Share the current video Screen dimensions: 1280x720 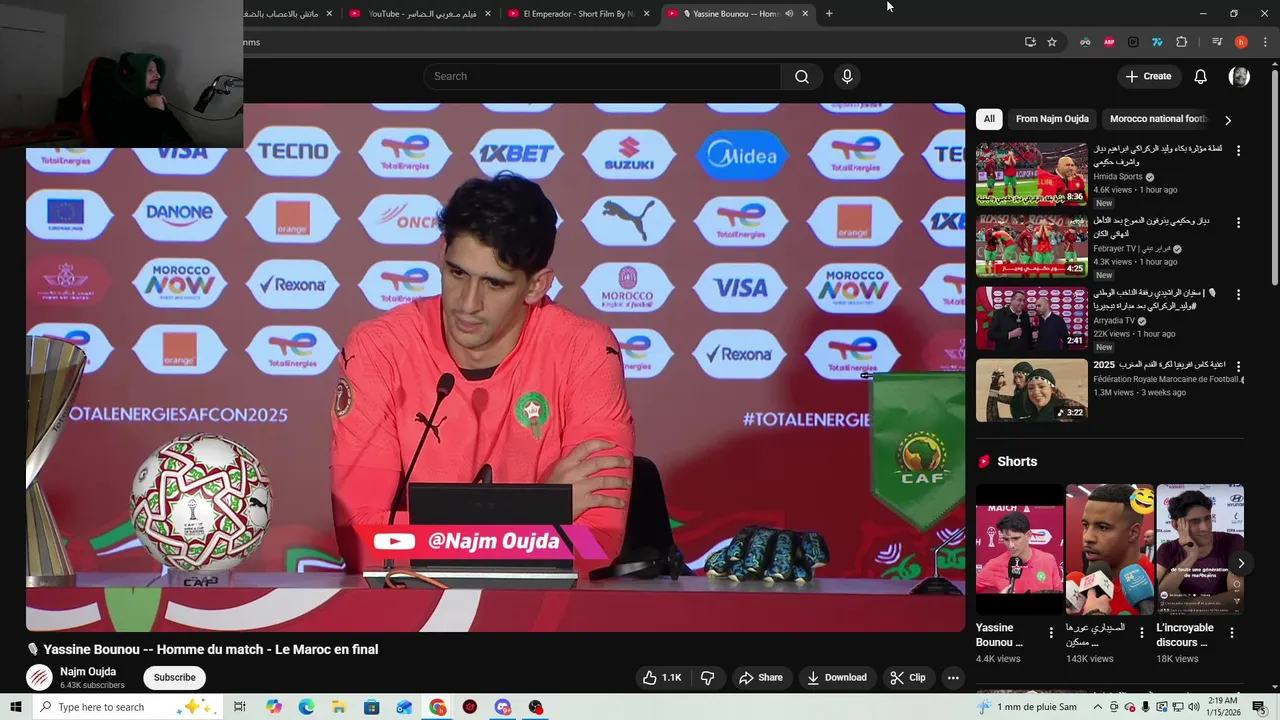point(761,677)
